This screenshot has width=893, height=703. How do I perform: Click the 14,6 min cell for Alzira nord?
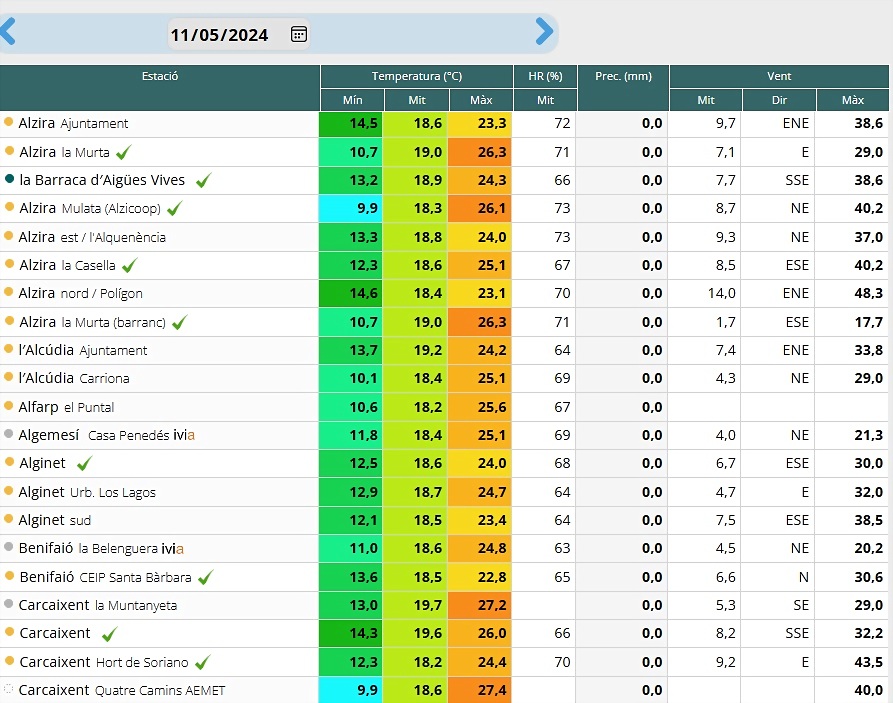(x=351, y=293)
